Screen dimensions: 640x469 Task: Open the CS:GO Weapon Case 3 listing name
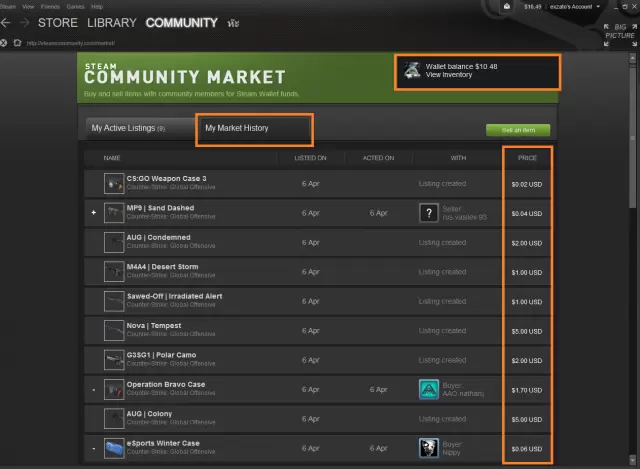[x=167, y=178]
